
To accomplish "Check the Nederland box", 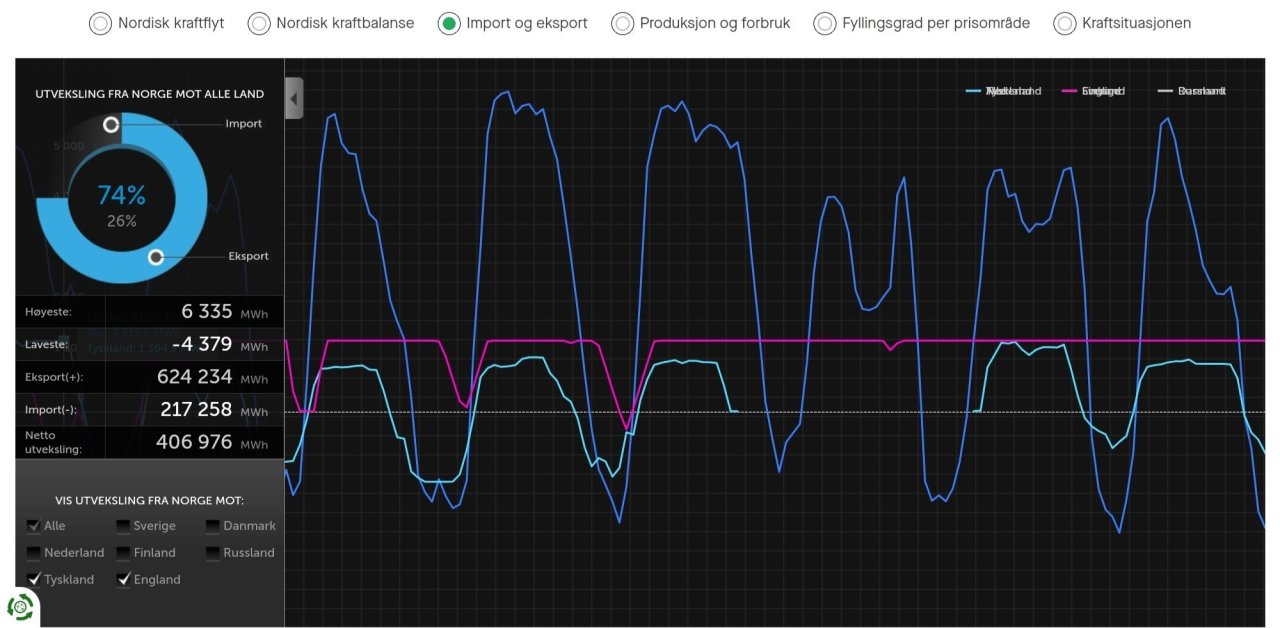I will tap(34, 553).
